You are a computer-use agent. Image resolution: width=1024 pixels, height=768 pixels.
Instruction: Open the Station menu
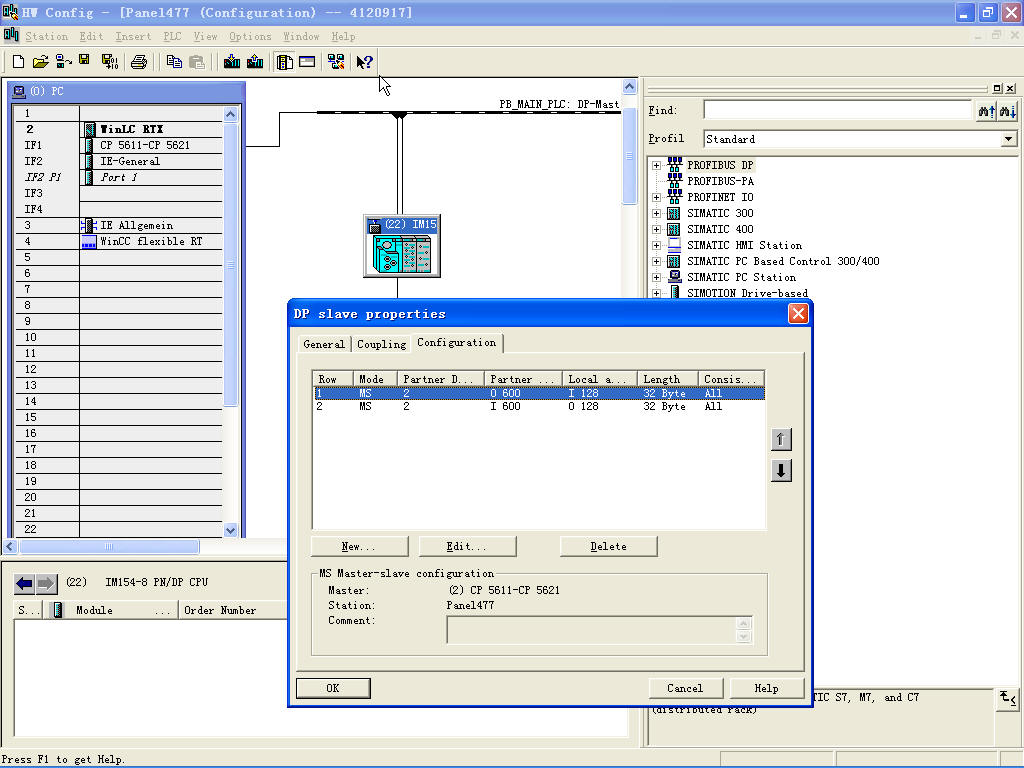pyautogui.click(x=46, y=37)
